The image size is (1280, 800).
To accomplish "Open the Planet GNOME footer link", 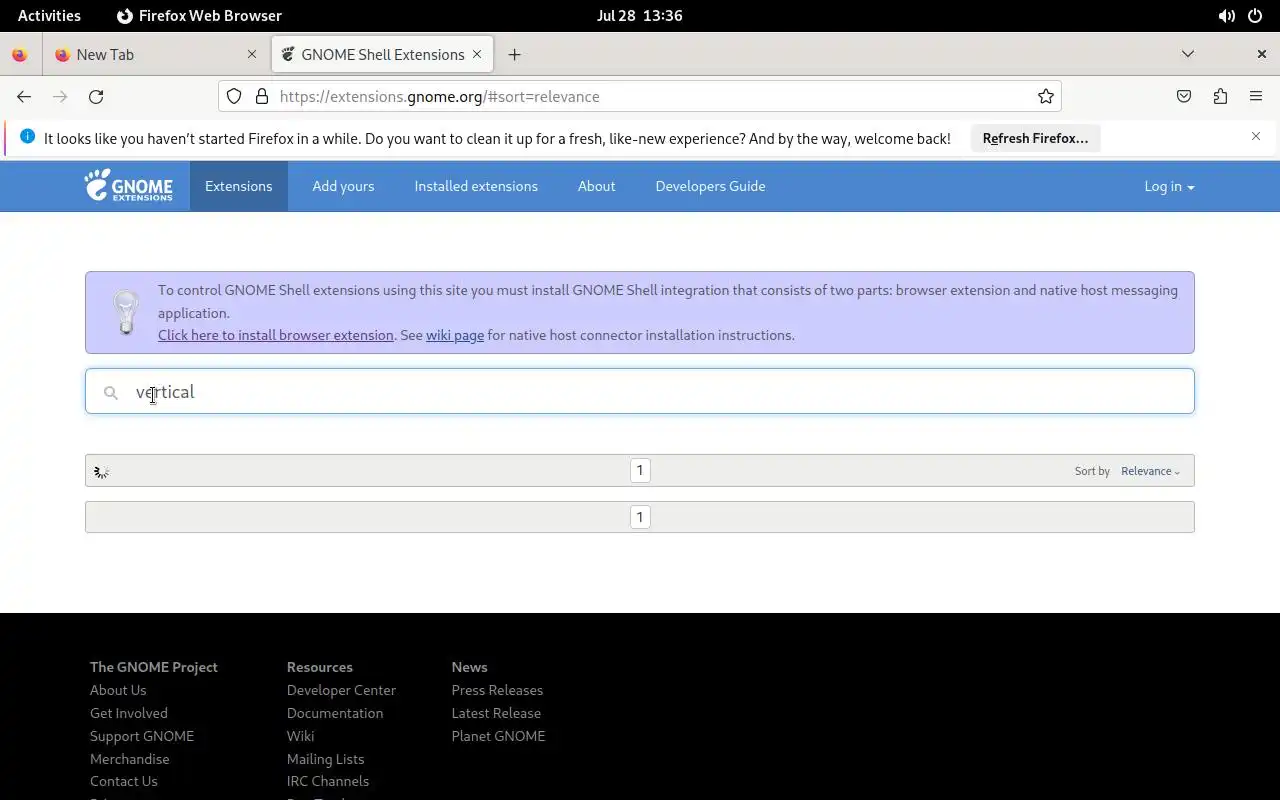I will (498, 736).
